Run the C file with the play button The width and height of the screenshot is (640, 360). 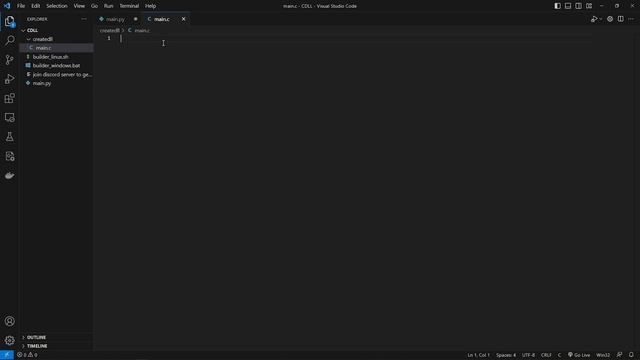tap(594, 19)
